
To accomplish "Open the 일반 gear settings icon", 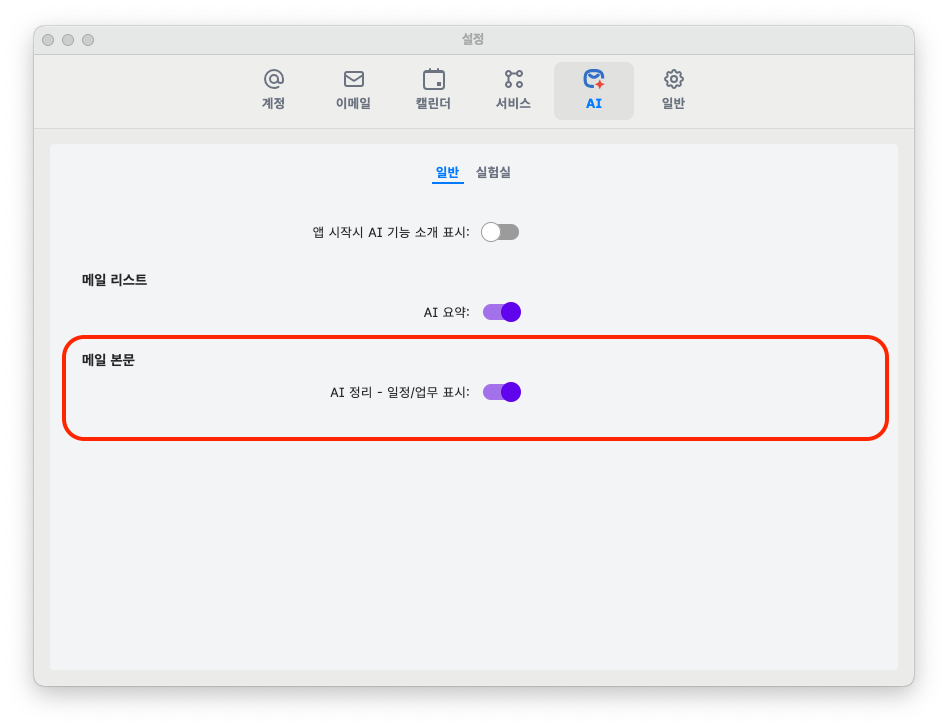I will (x=673, y=89).
